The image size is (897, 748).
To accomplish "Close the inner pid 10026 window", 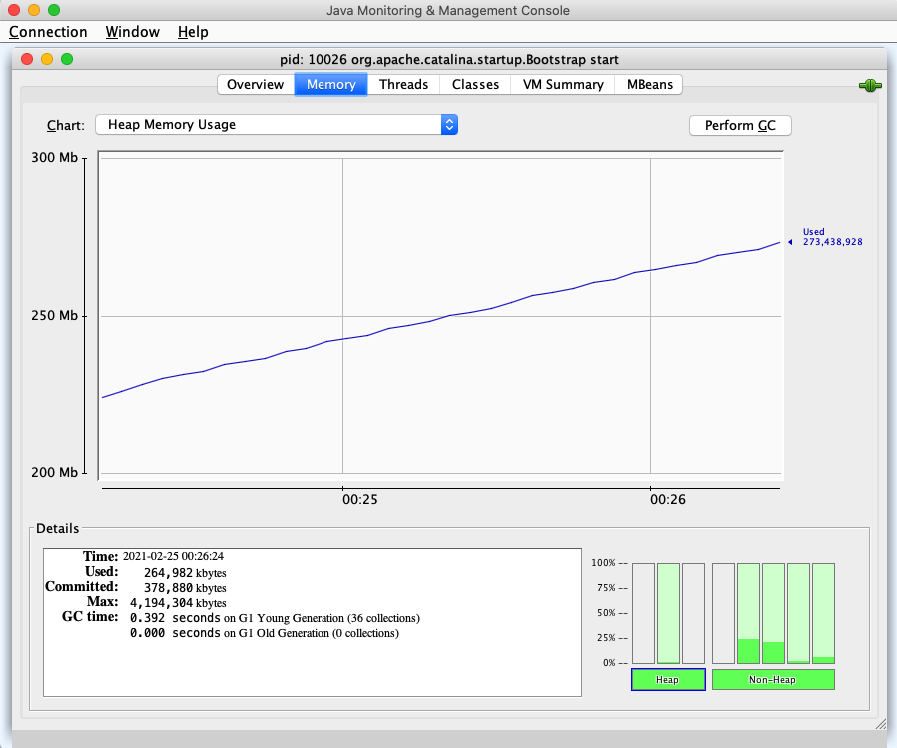I will (x=27, y=60).
